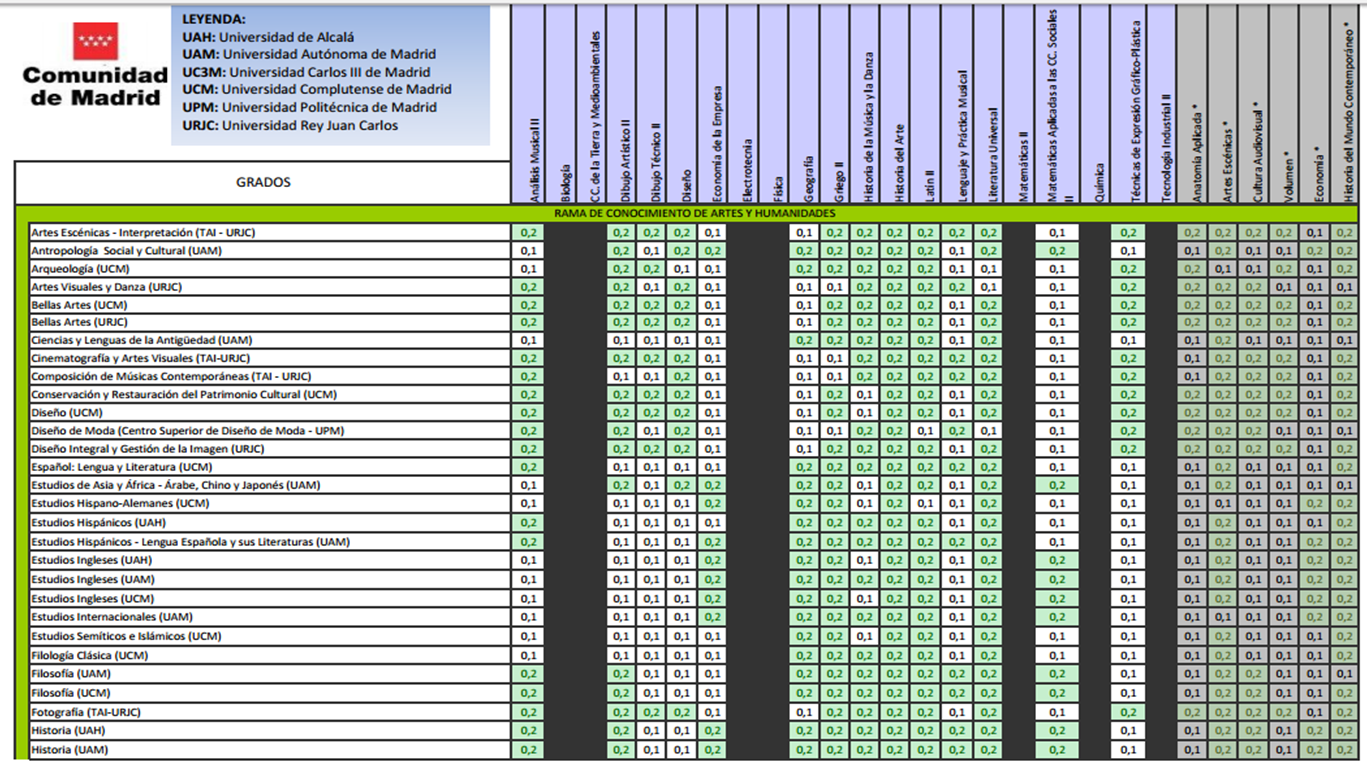Click legend entry UPM: Universidad Politécnica
Image resolution: width=1367 pixels, height=766 pixels.
point(309,107)
